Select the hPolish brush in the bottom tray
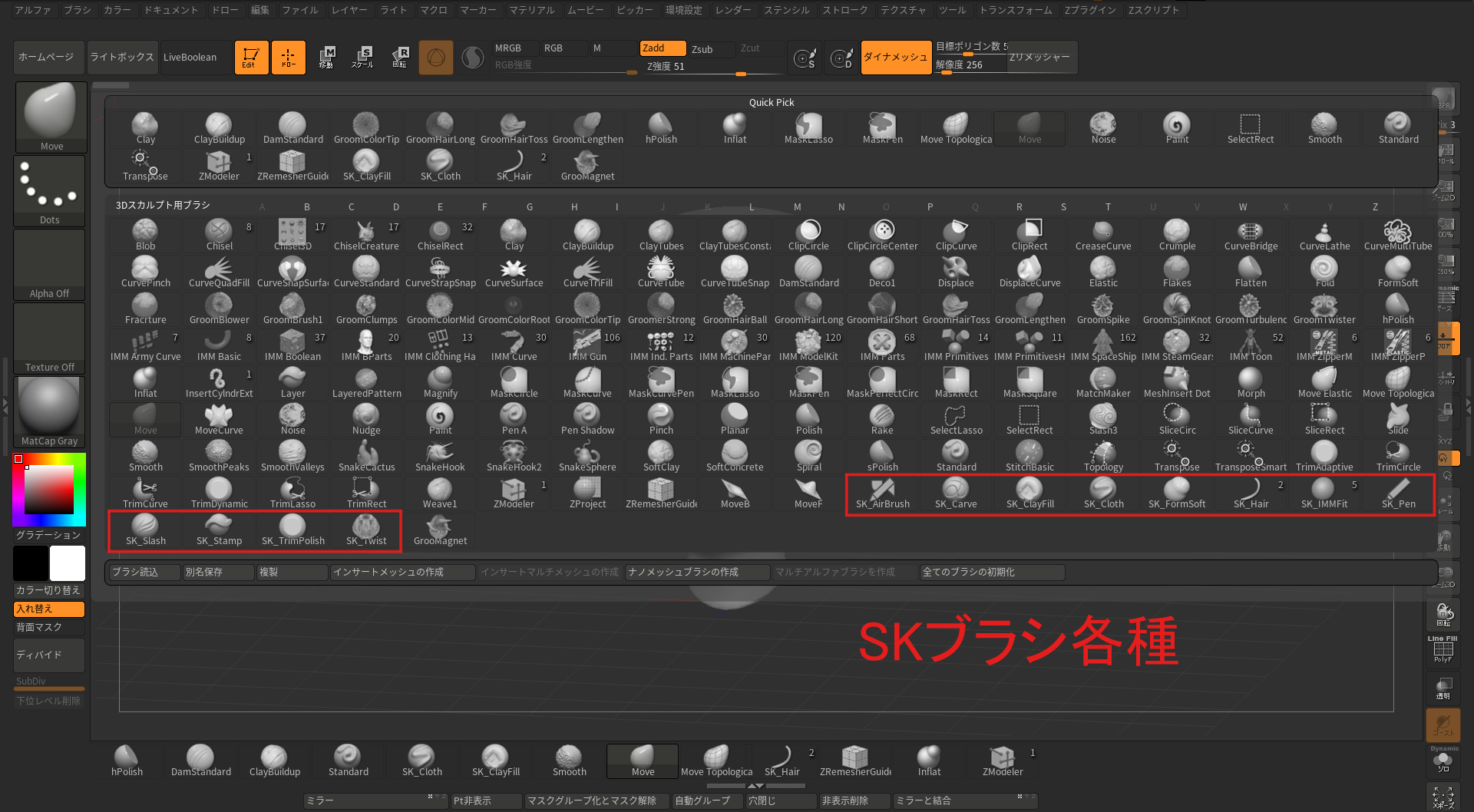The height and width of the screenshot is (812, 1474). coord(126,760)
